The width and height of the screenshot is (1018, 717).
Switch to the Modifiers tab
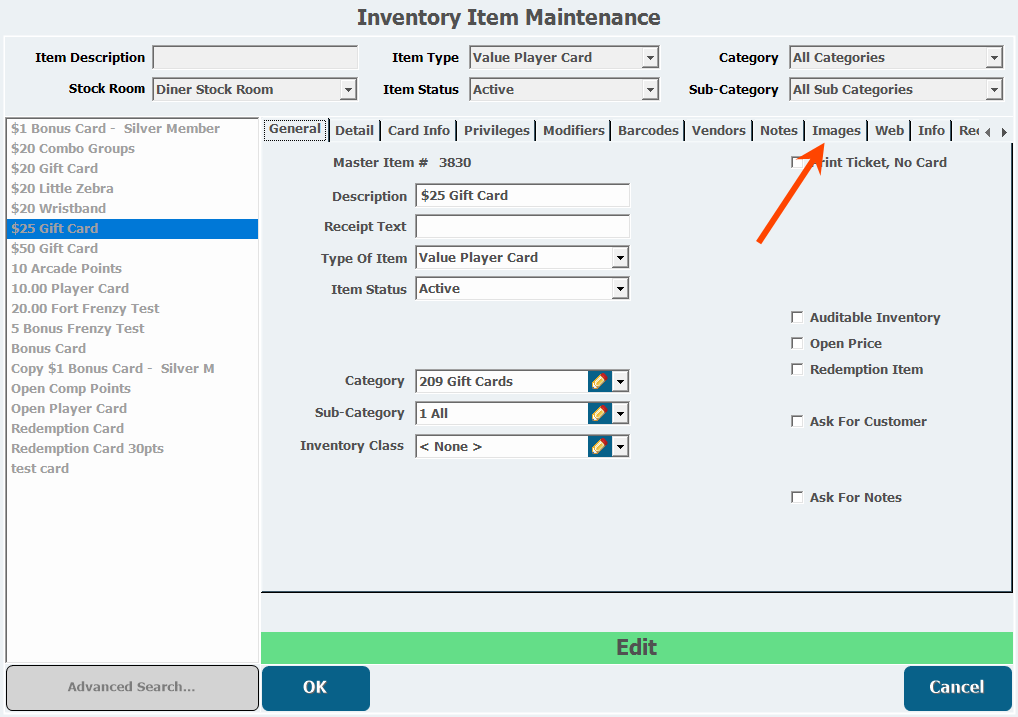(x=574, y=131)
